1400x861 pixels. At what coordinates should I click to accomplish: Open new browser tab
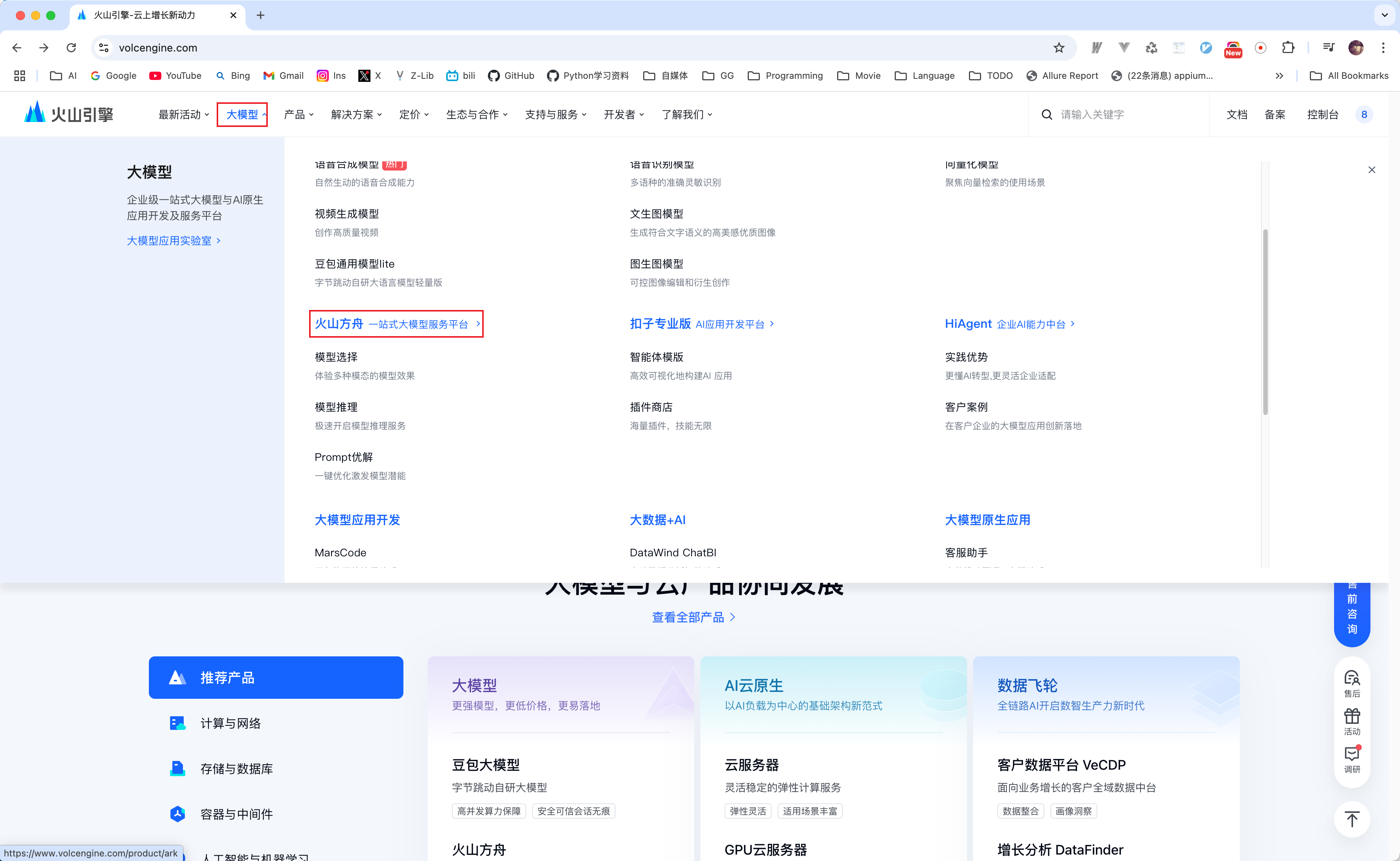click(261, 16)
